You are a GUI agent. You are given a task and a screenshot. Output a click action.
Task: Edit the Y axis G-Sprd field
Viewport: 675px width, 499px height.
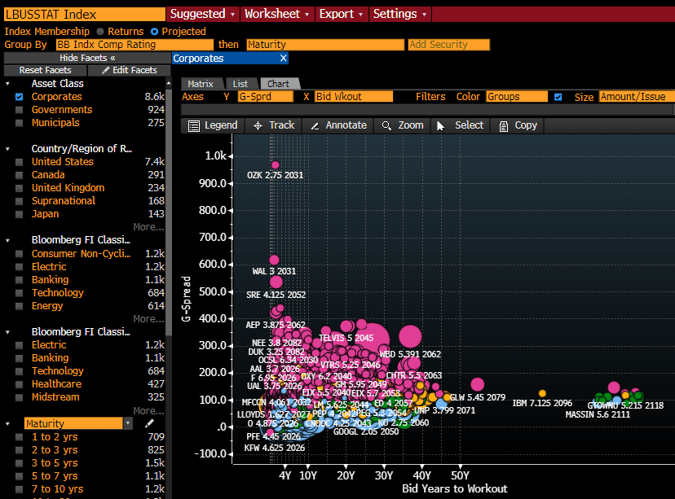265,96
